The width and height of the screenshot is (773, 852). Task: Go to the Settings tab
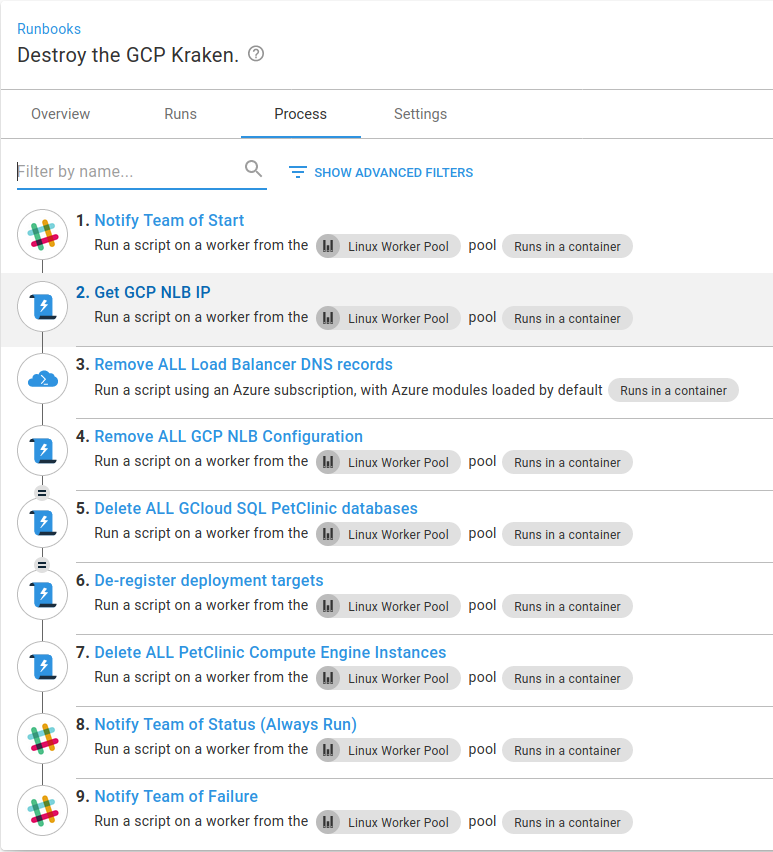click(x=420, y=114)
